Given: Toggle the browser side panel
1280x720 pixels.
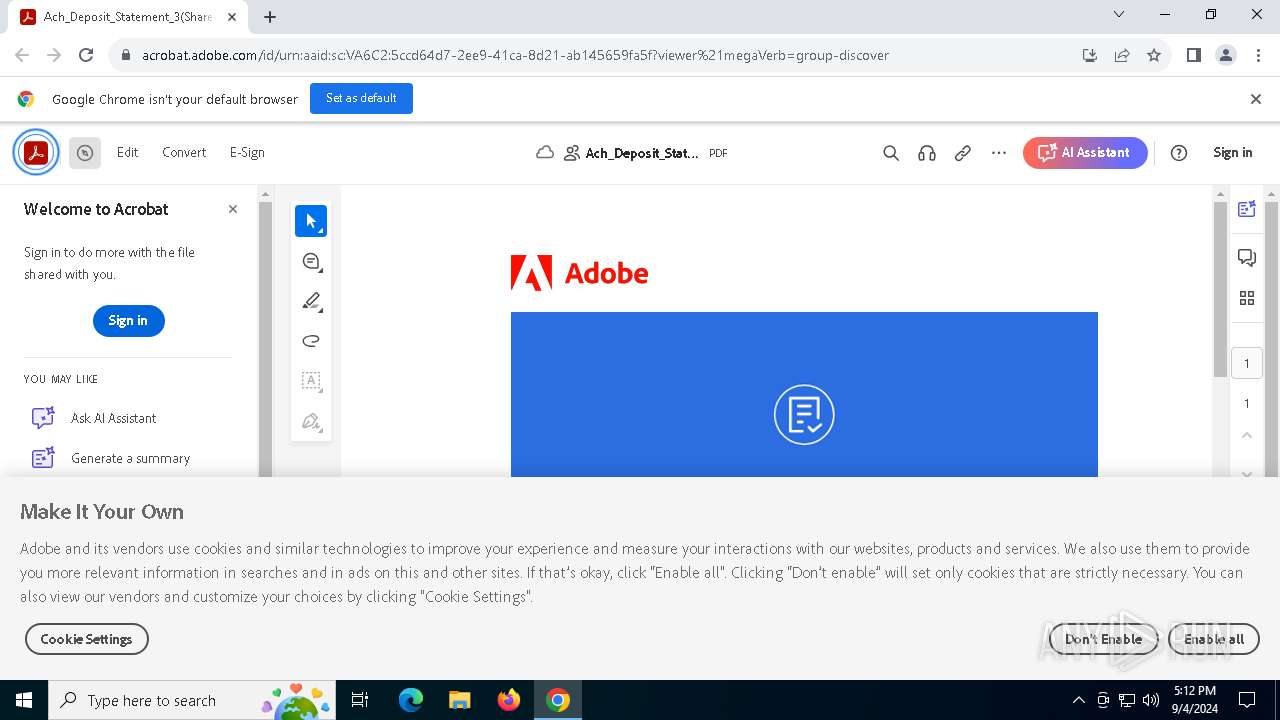Looking at the screenshot, I should 1194,56.
